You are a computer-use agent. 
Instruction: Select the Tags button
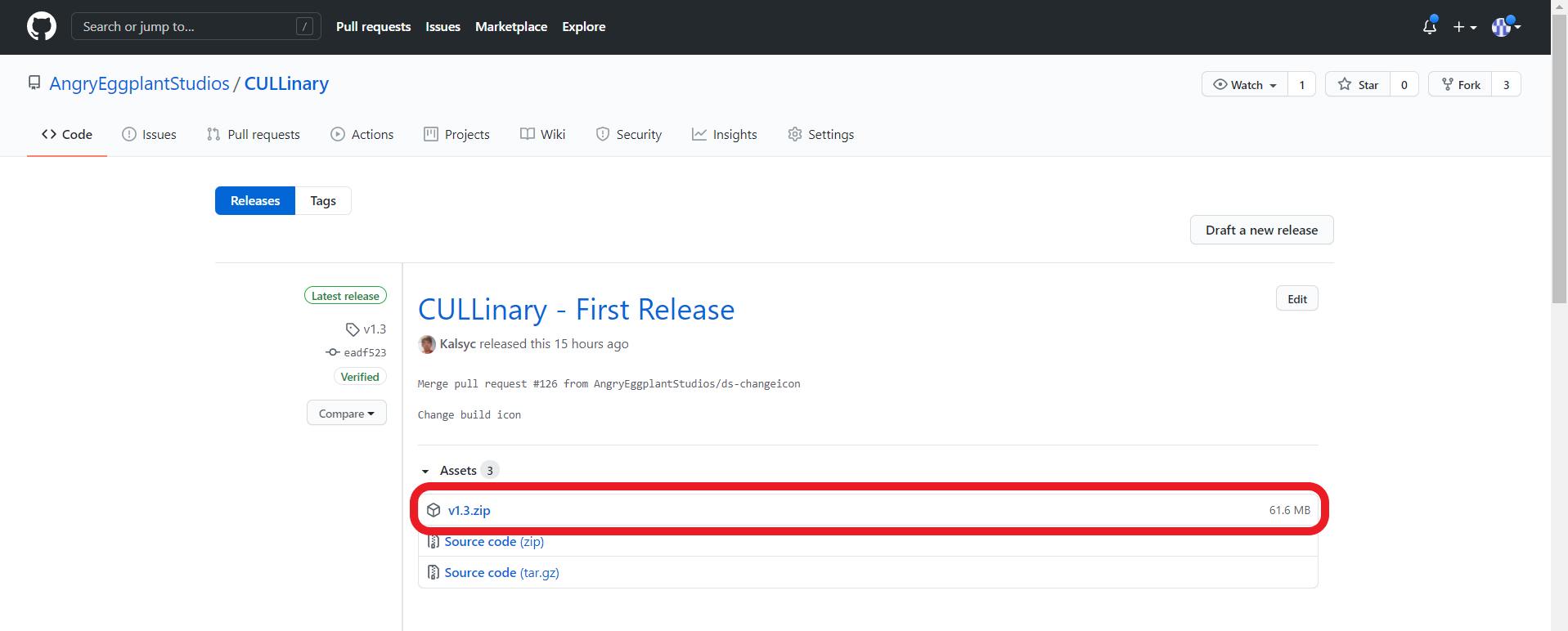(323, 200)
